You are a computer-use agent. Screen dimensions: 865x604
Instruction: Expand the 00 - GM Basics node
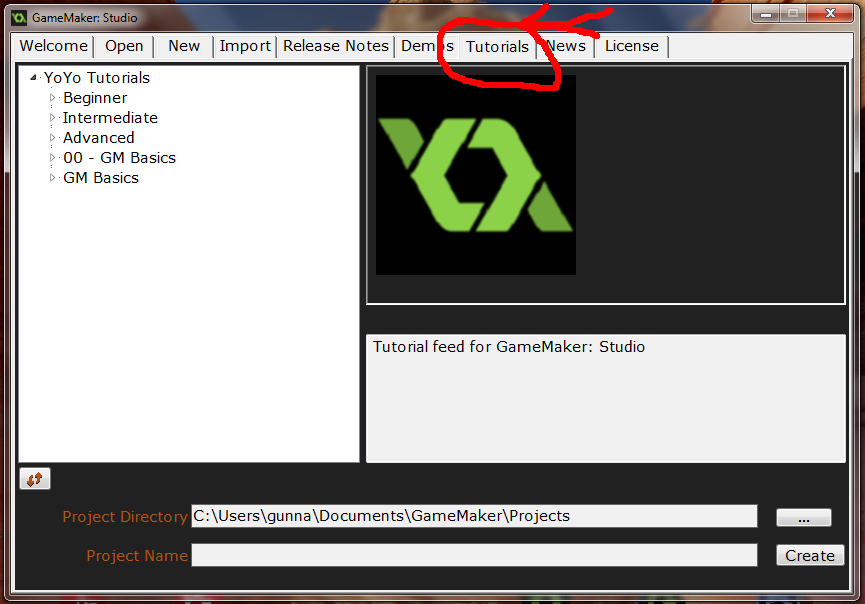54,158
